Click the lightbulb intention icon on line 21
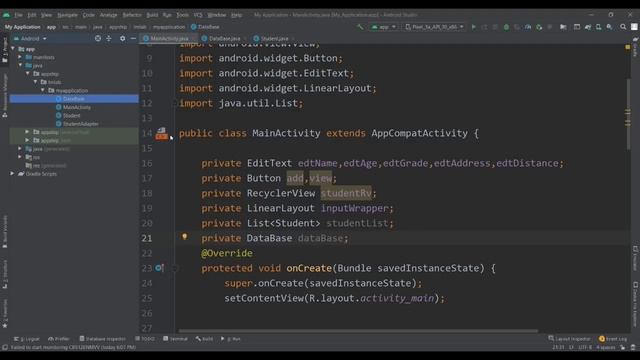Image resolution: width=640 pixels, height=360 pixels. [184, 237]
